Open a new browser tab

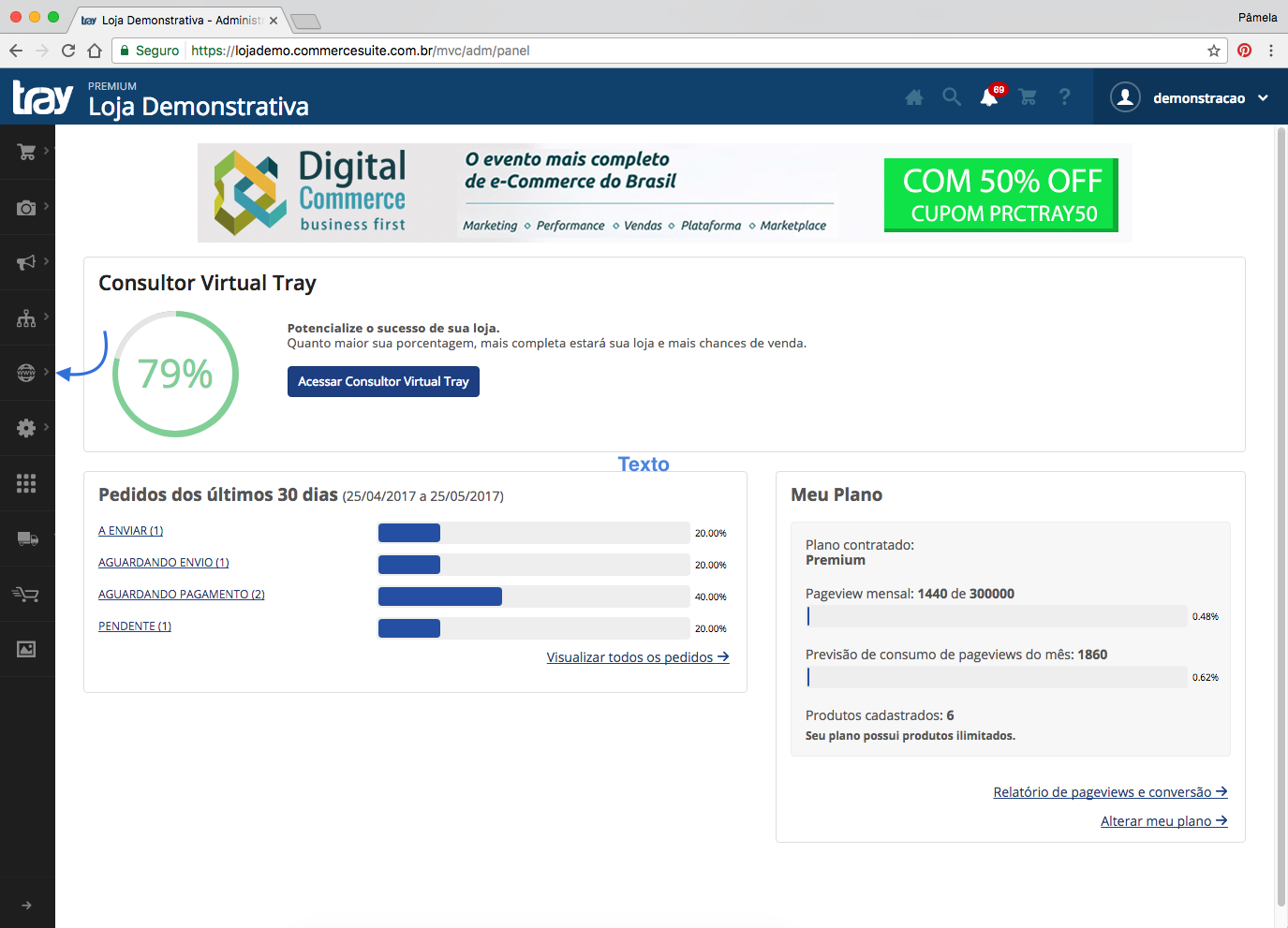305,21
